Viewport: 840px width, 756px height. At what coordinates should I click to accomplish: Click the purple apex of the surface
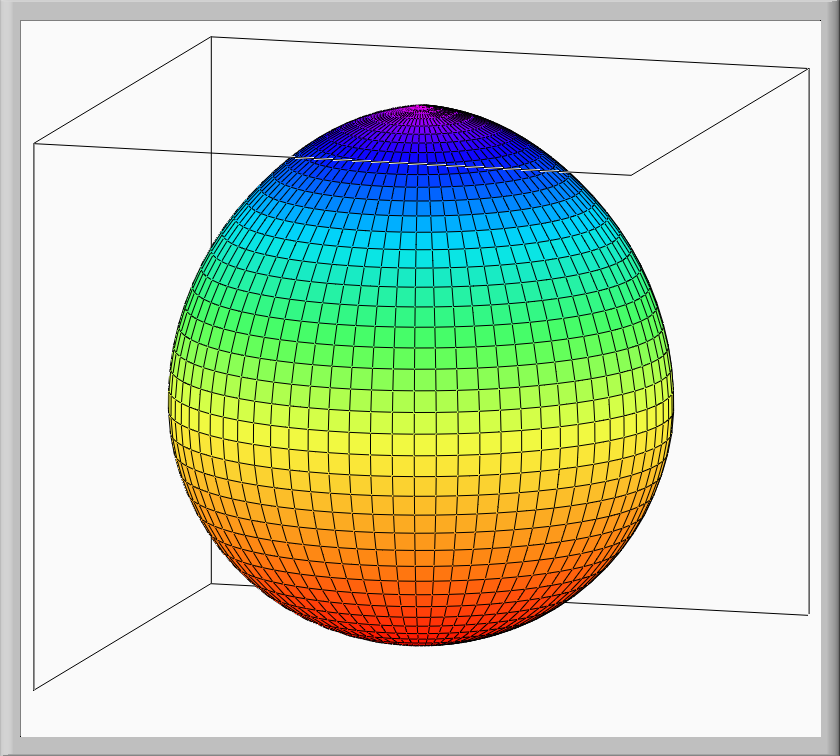pos(424,108)
